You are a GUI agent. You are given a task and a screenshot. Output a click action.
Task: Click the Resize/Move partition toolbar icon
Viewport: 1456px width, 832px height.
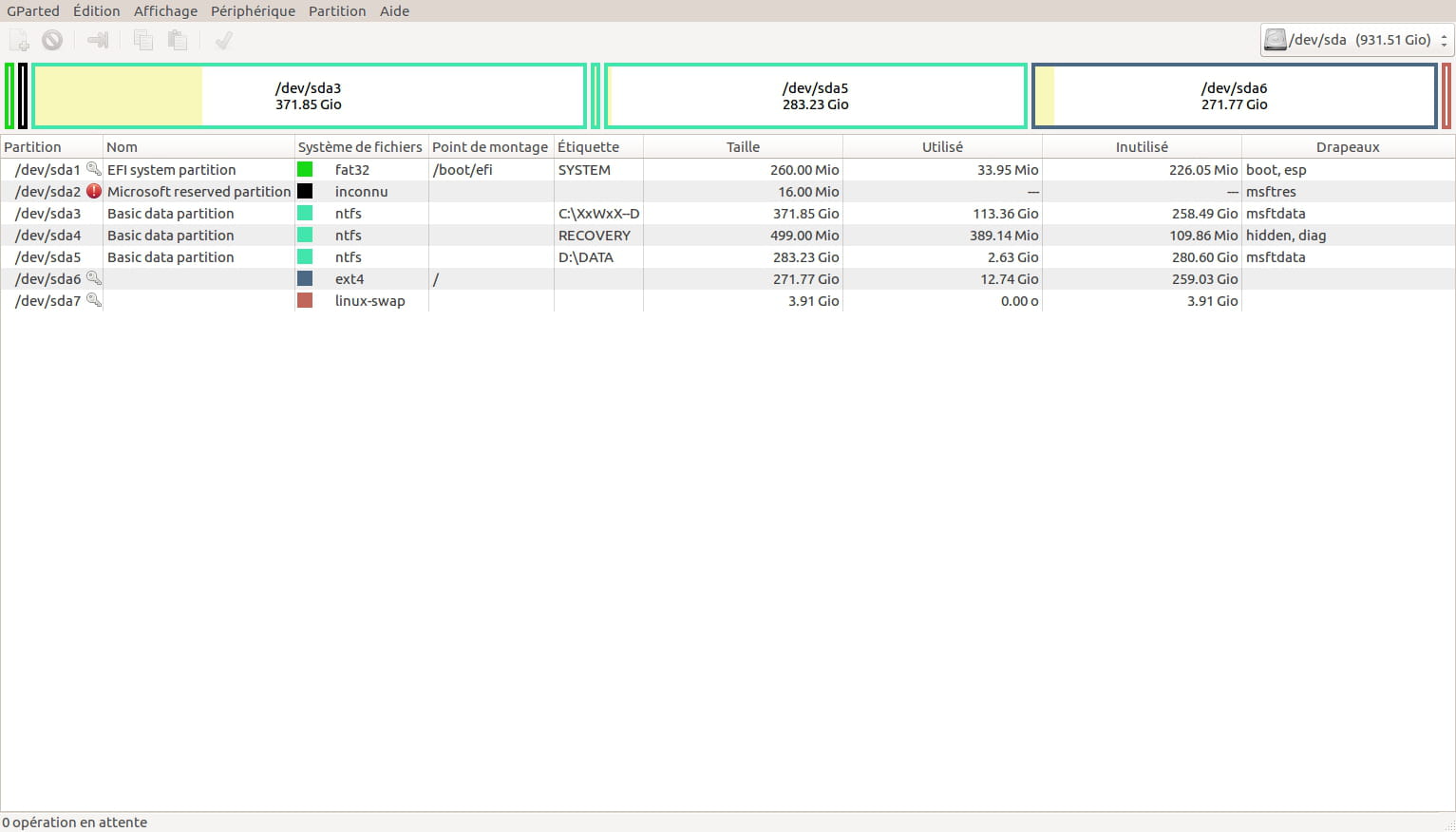pyautogui.click(x=98, y=40)
